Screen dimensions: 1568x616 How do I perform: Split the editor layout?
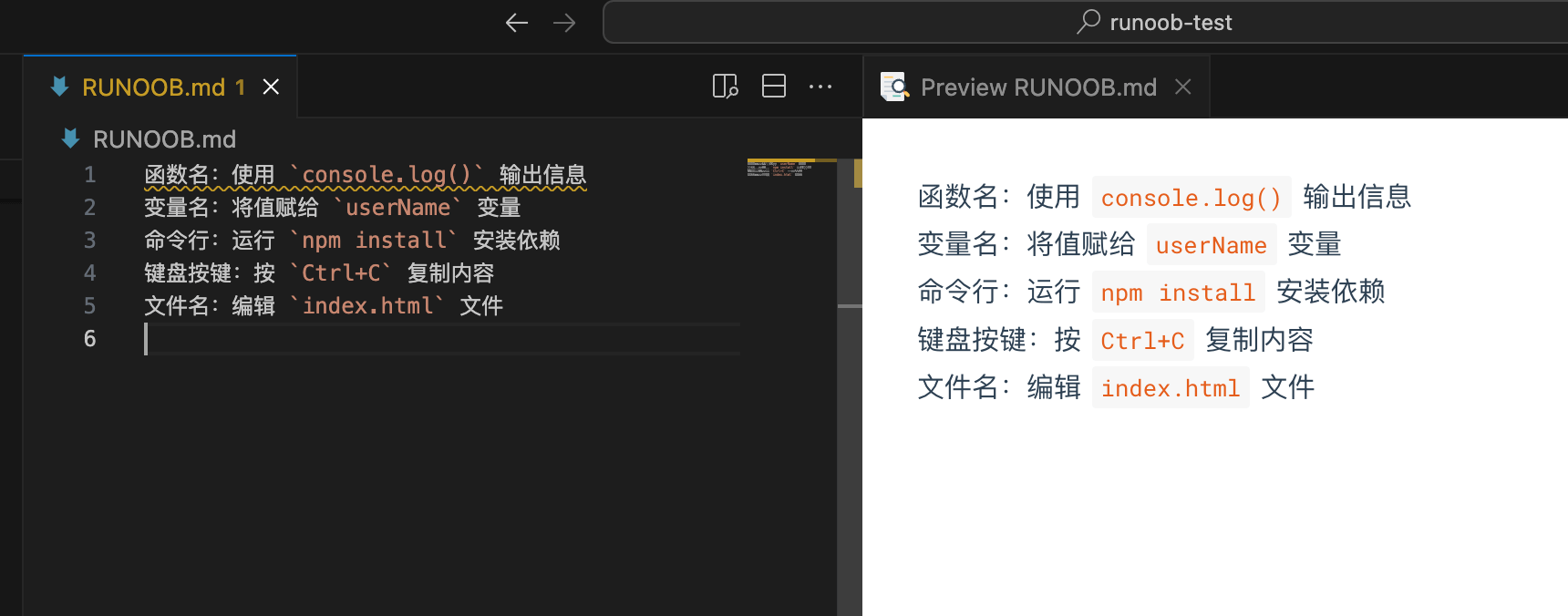(x=774, y=87)
